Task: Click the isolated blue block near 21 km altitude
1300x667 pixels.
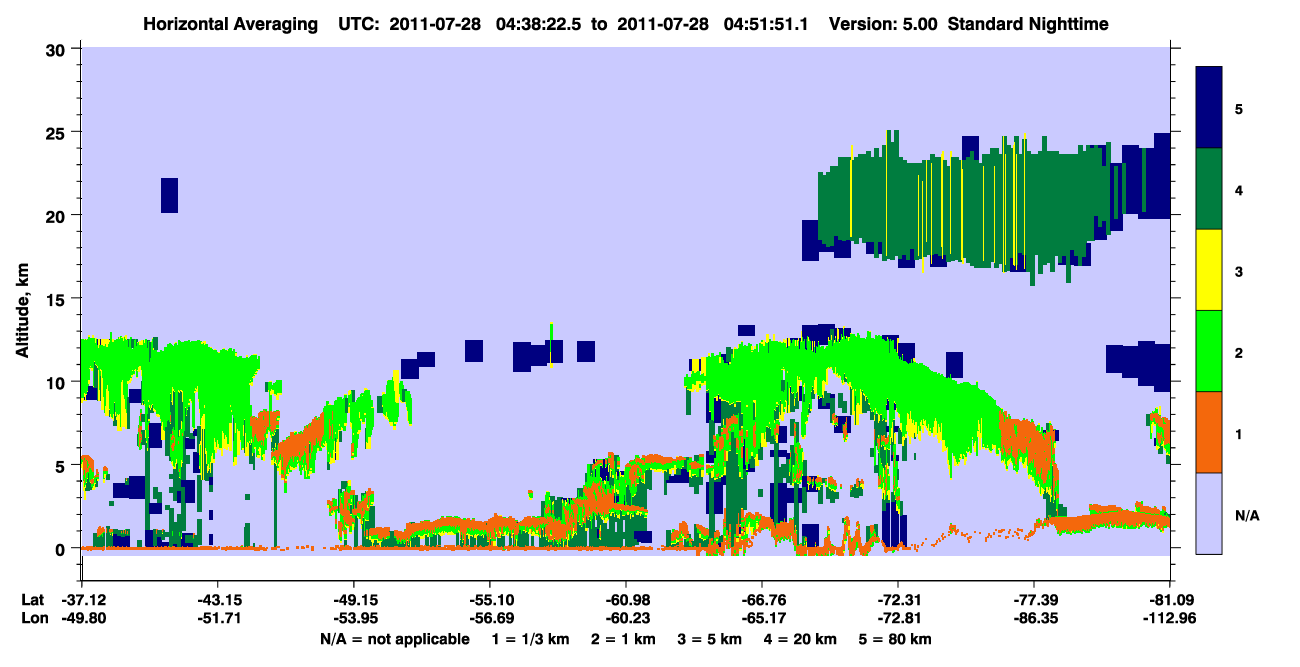Action: tap(169, 195)
